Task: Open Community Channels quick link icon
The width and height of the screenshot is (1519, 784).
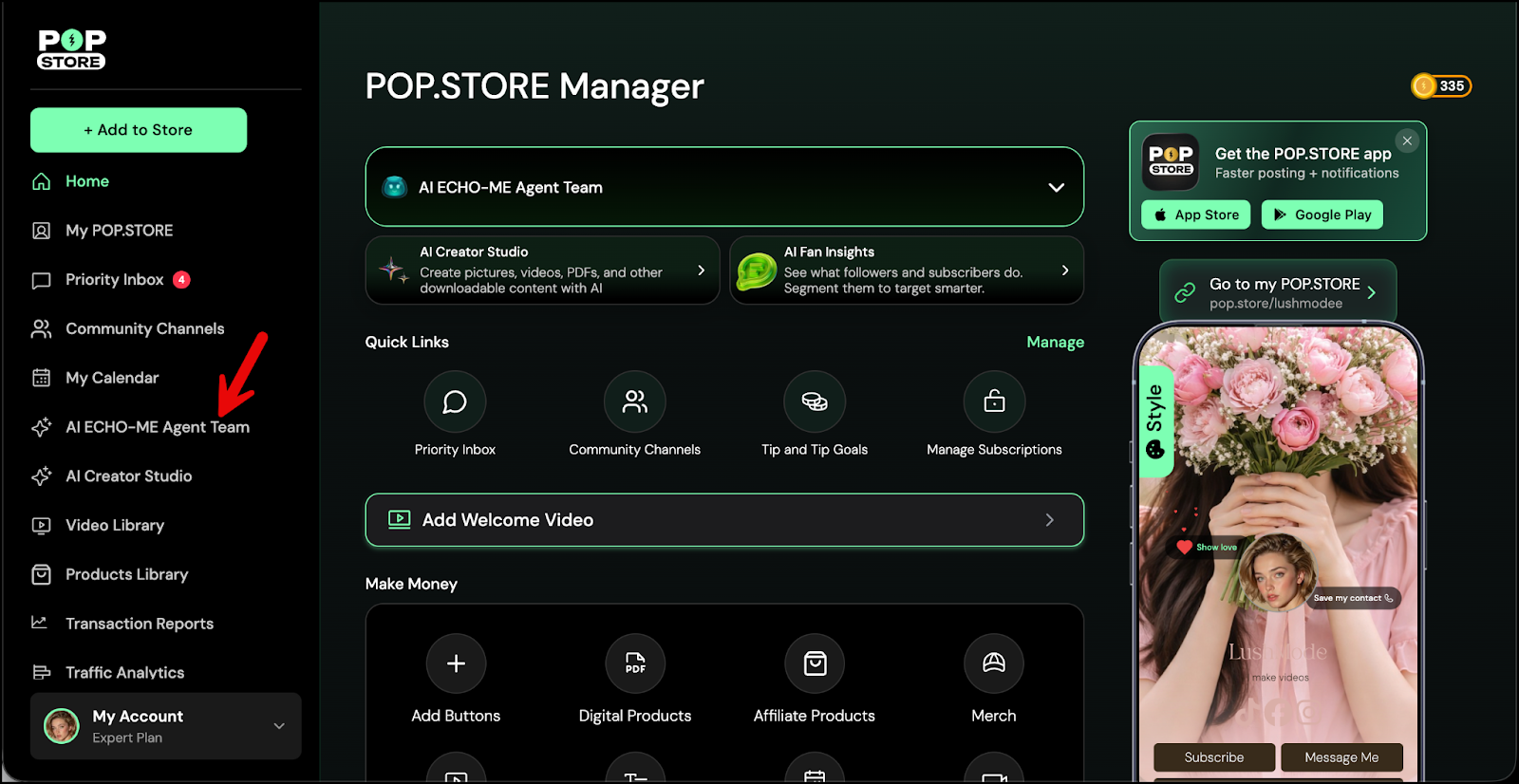Action: coord(634,401)
